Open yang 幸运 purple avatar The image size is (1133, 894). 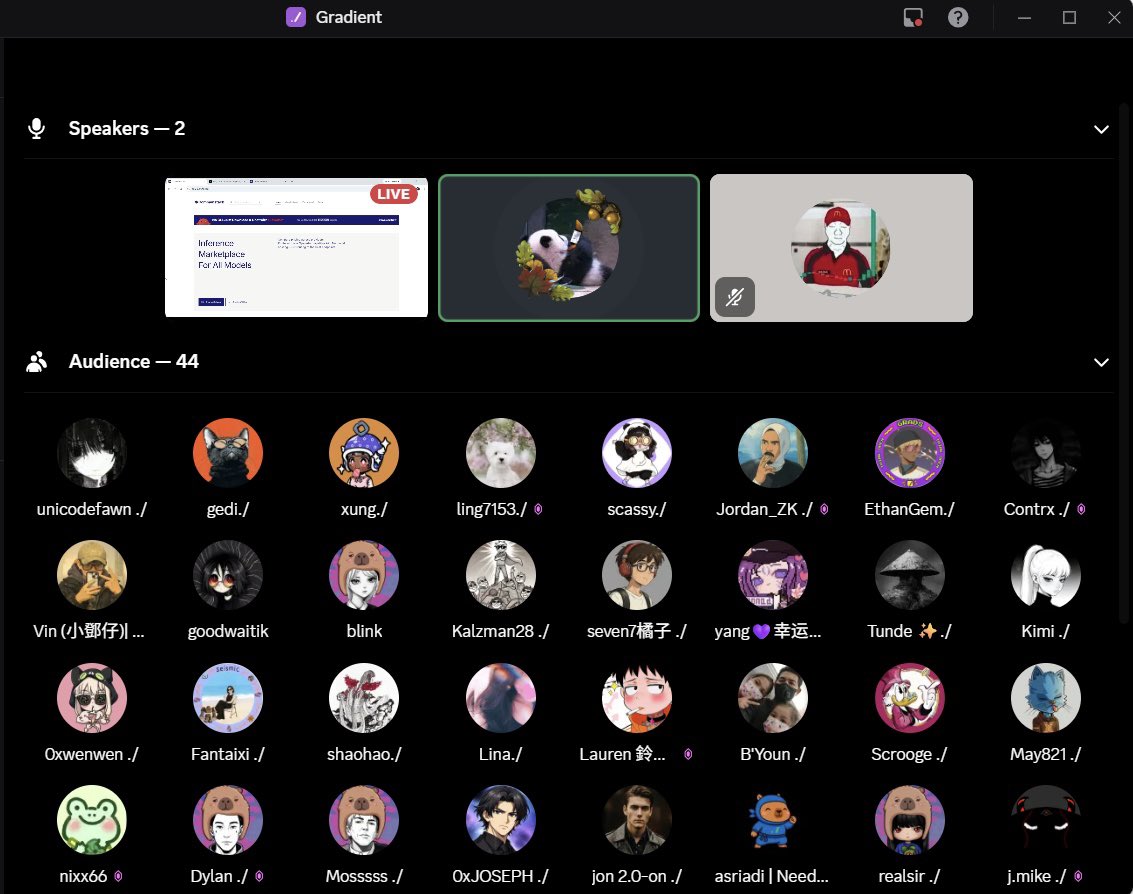[772, 575]
